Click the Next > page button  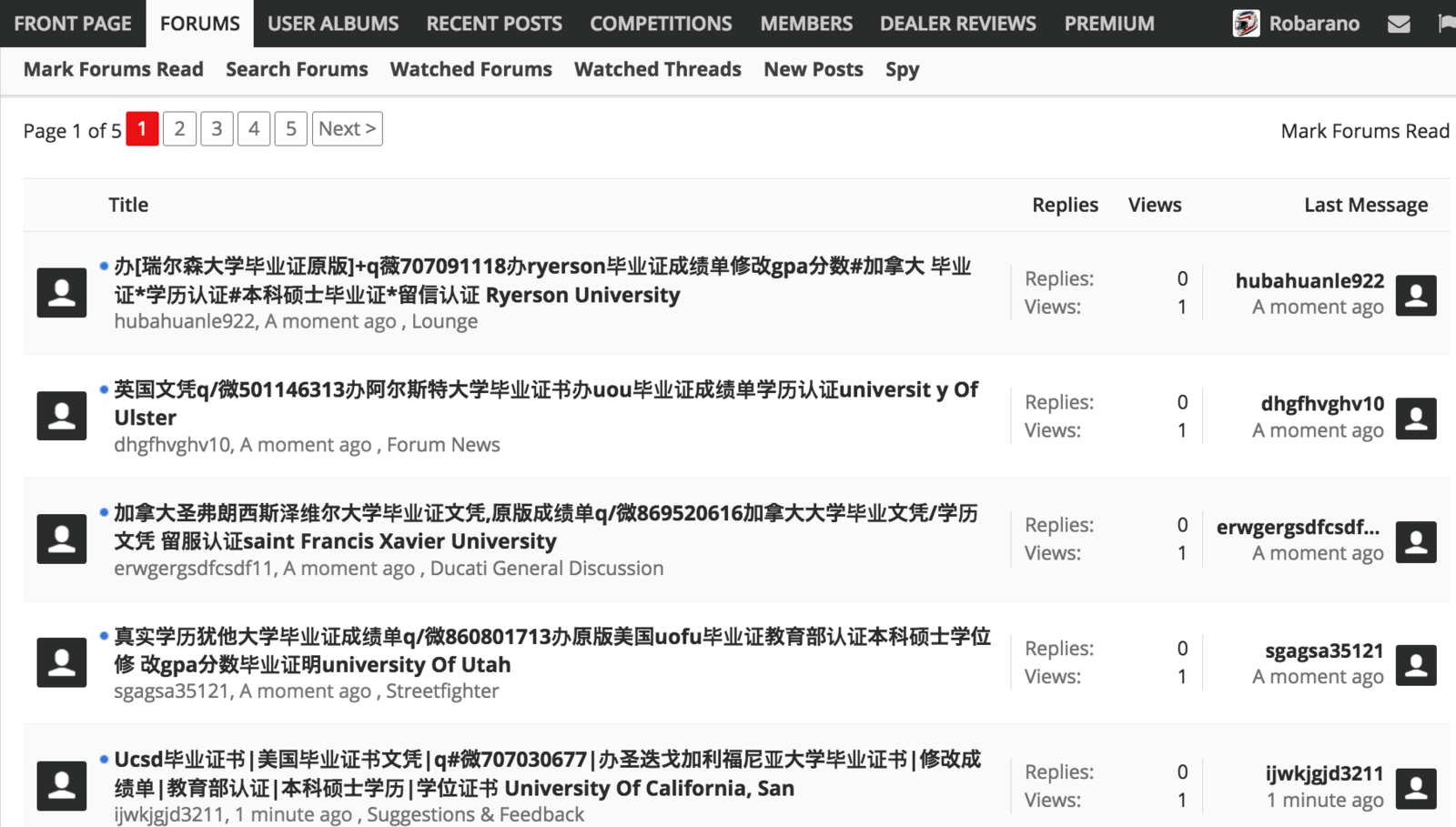[347, 128]
